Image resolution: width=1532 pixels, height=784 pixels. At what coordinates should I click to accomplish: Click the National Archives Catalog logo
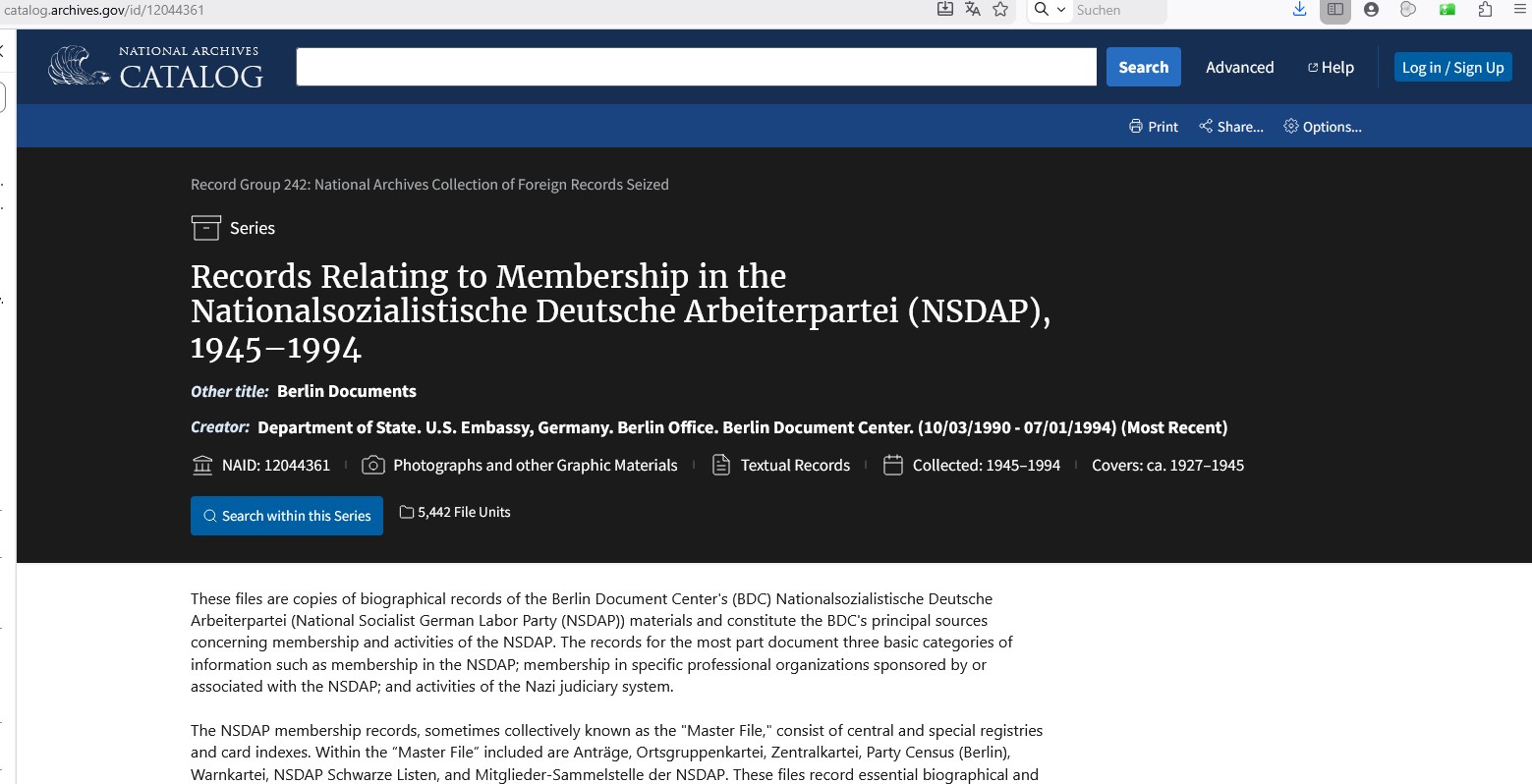click(x=156, y=67)
